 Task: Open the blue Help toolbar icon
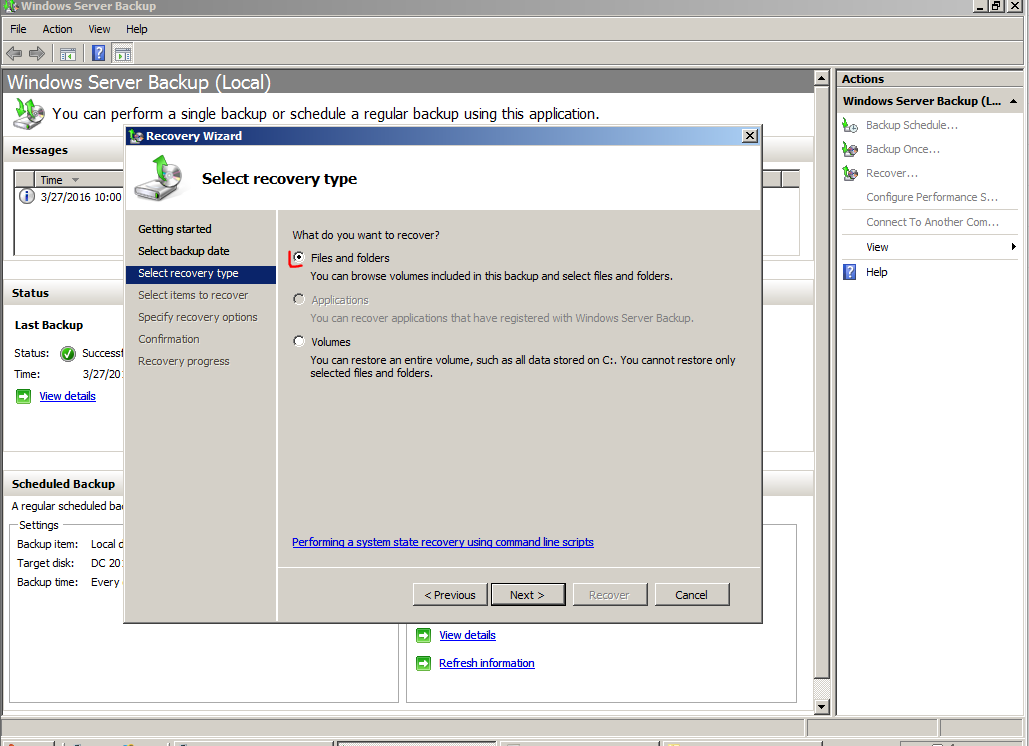98,53
